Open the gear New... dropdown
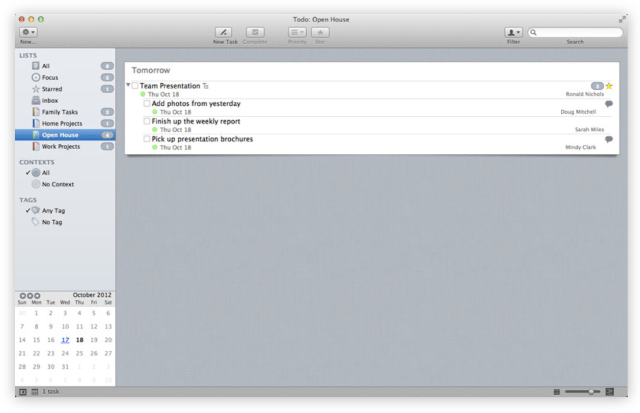The image size is (640, 413). [x=28, y=33]
